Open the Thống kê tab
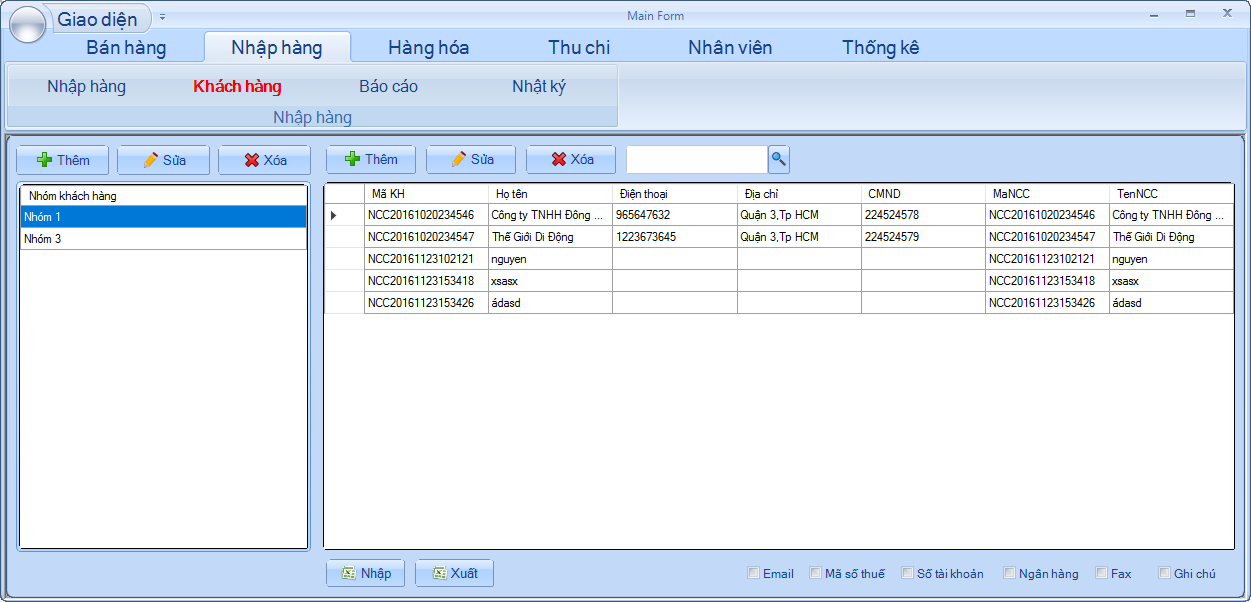This screenshot has height=602, width=1251. [x=881, y=47]
